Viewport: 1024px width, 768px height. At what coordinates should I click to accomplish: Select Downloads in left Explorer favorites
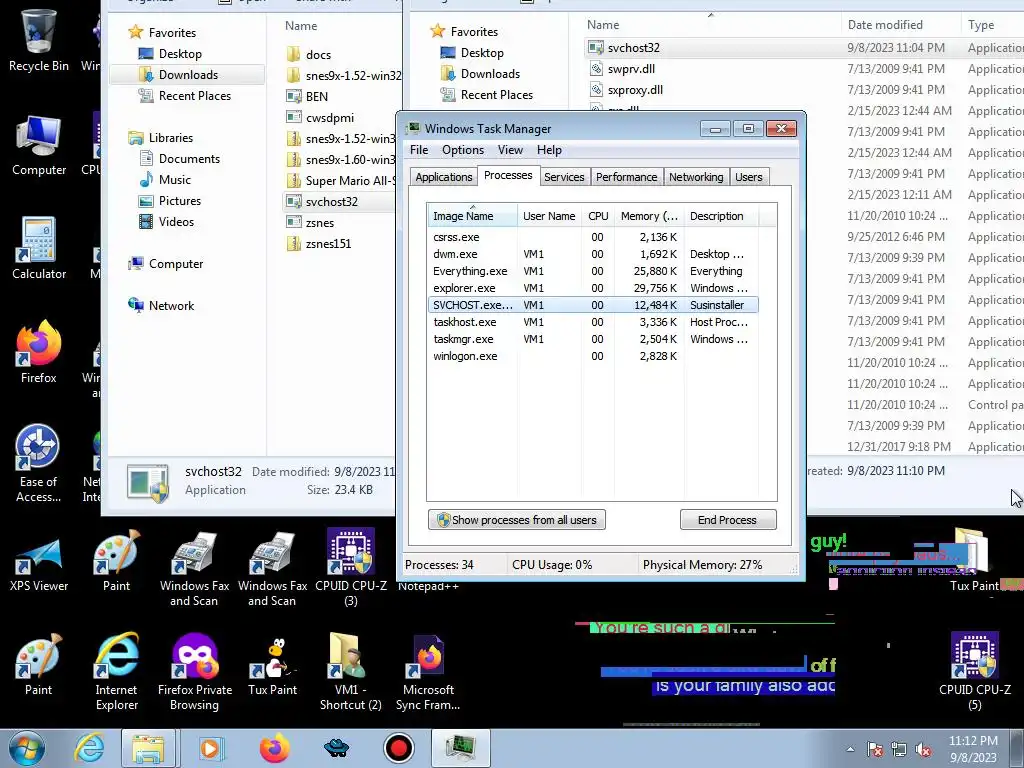(188, 74)
